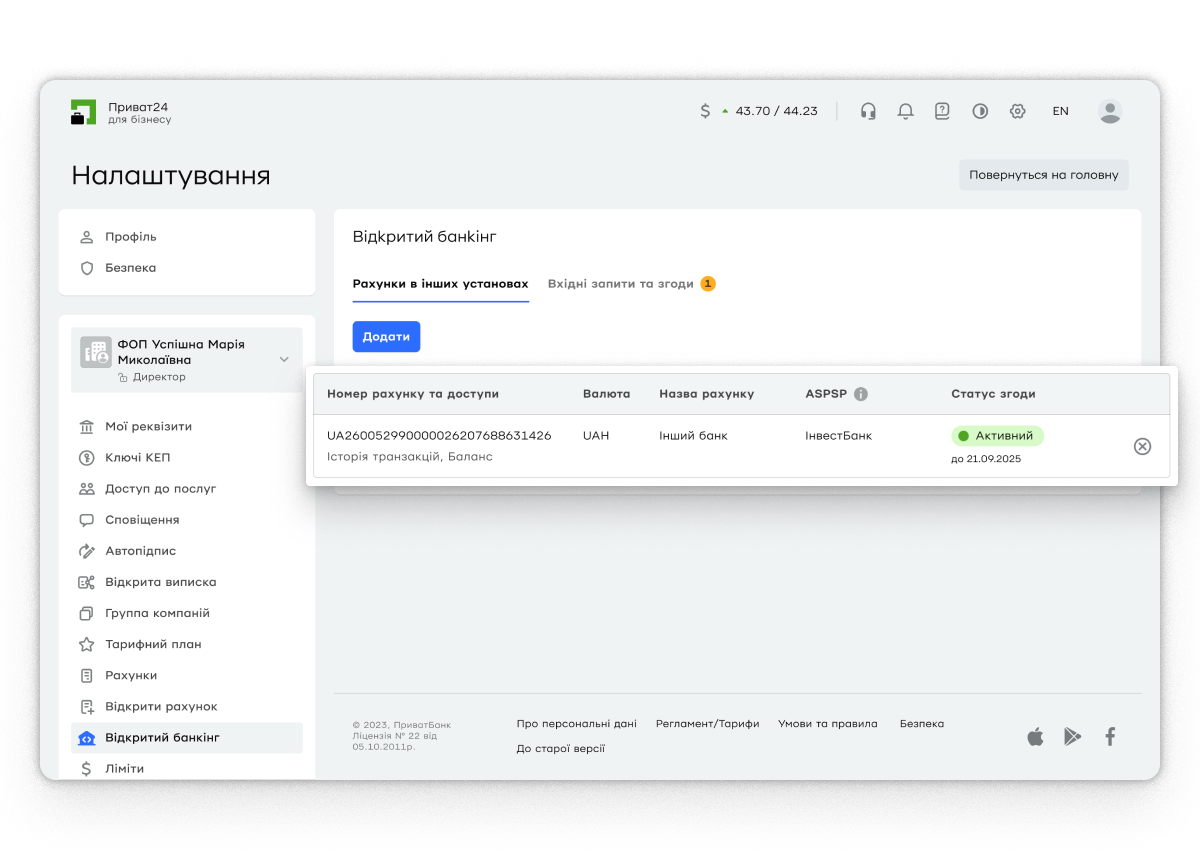Click the chat icon beside Сповіщення
The height and width of the screenshot is (860, 1200).
[87, 520]
